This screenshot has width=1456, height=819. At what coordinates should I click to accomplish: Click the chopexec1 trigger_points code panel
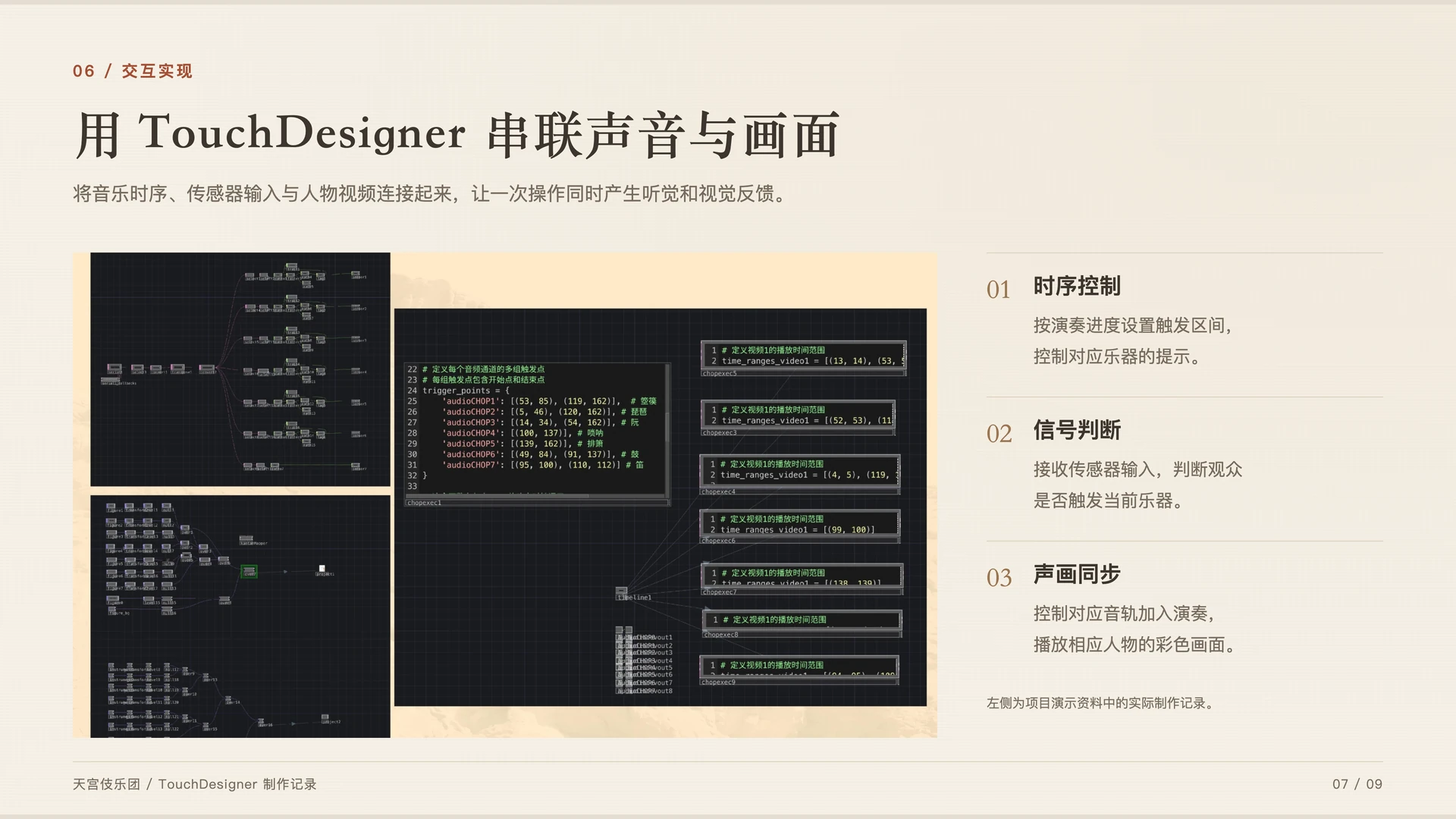click(538, 435)
